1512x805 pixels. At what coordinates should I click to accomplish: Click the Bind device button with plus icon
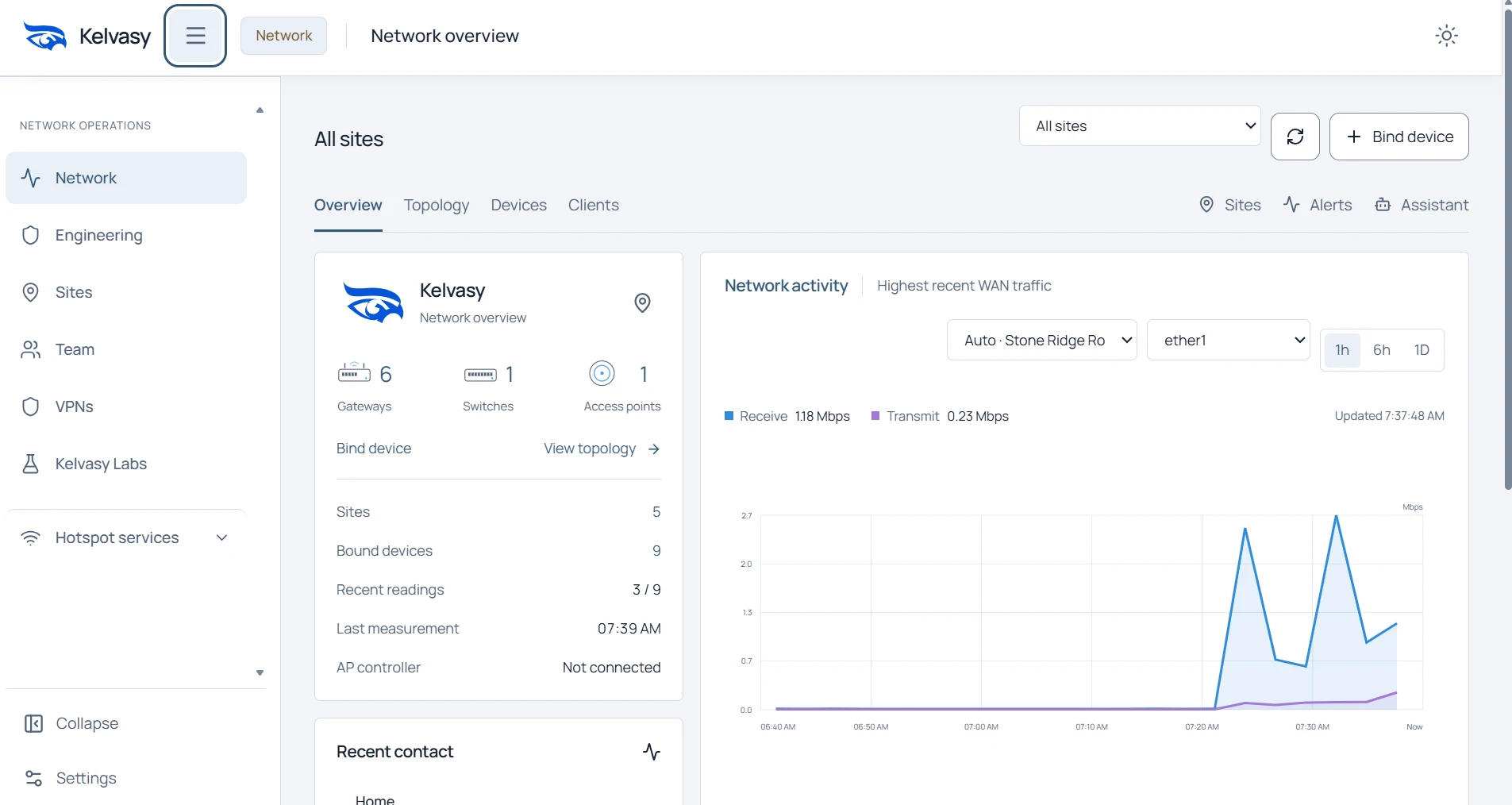click(x=1399, y=137)
